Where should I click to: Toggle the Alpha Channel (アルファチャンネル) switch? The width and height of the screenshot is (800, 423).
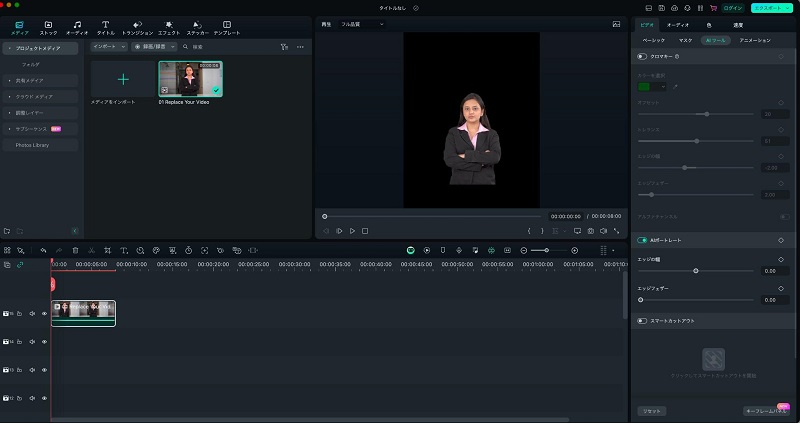coord(785,217)
